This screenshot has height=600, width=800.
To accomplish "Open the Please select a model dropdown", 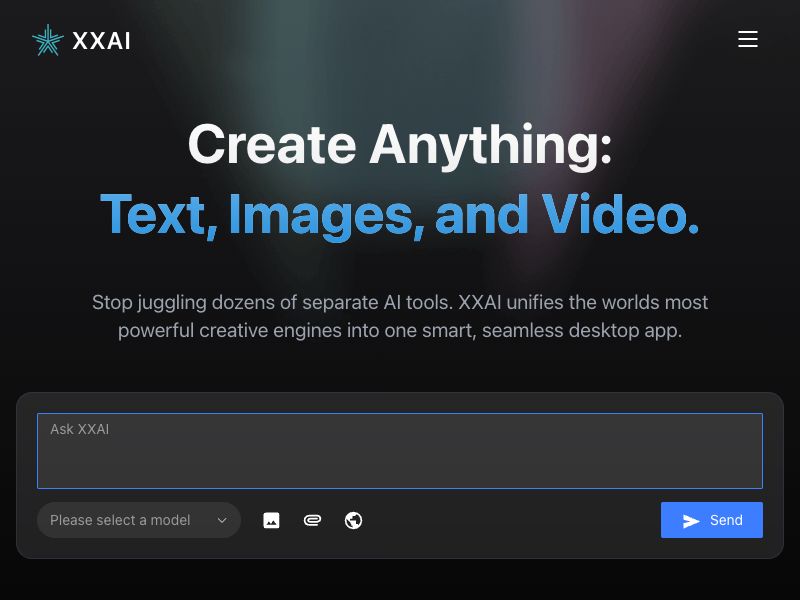I will 139,520.
